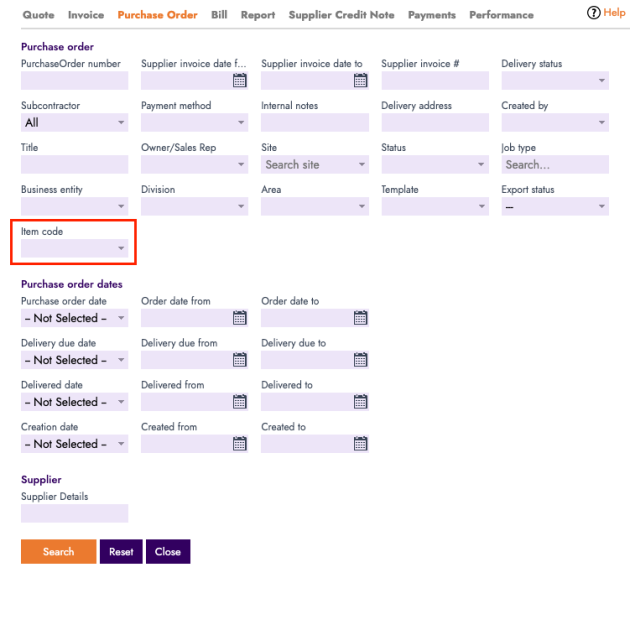Viewport: 630px width, 630px height.
Task: Expand the Export status dropdown
Action: (x=555, y=207)
